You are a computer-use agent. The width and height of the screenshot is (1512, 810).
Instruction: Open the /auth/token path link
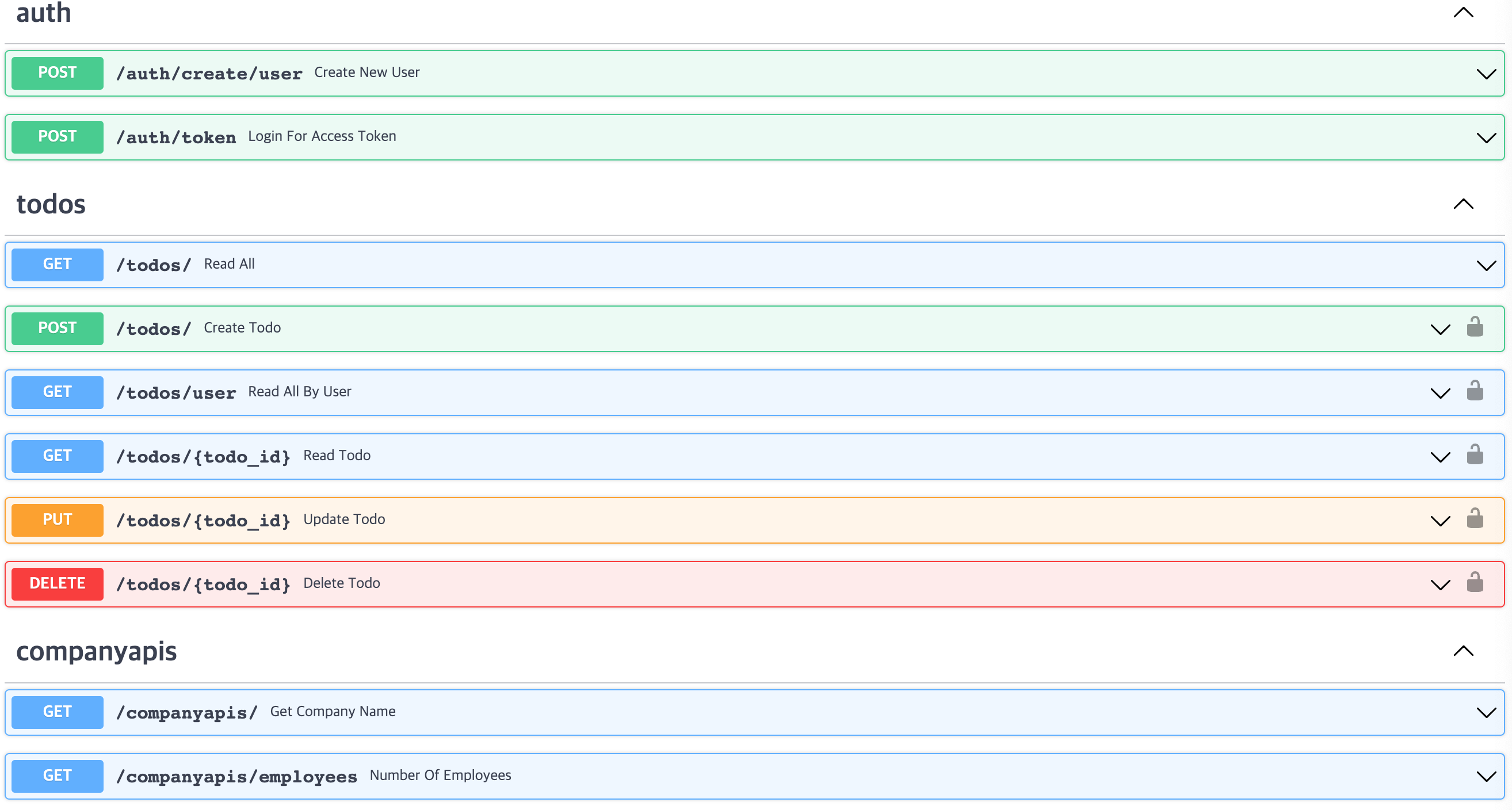176,137
